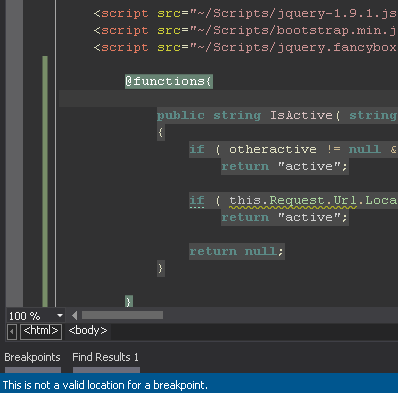This screenshot has height=393, width=398.
Task: Click the horizontal scrollbar left arrow
Action: 74,315
